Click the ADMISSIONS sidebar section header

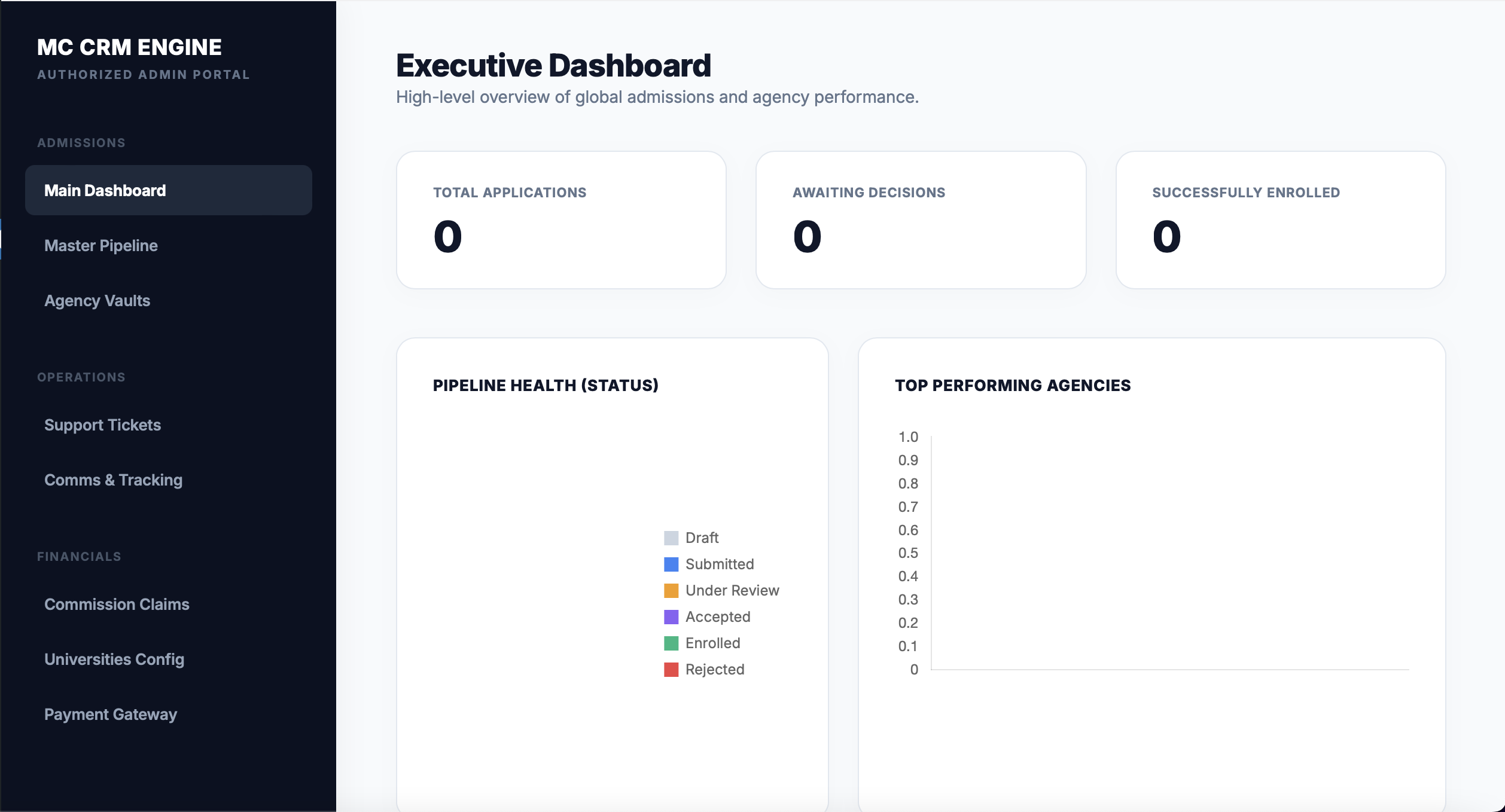tap(81, 142)
